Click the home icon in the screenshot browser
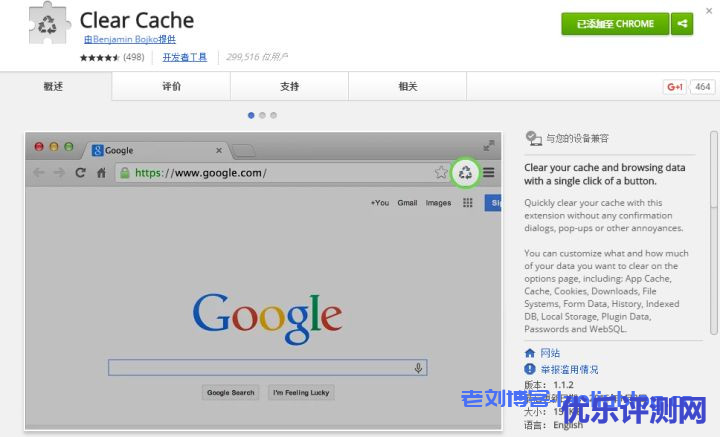The width and height of the screenshot is (720, 437). (x=101, y=173)
